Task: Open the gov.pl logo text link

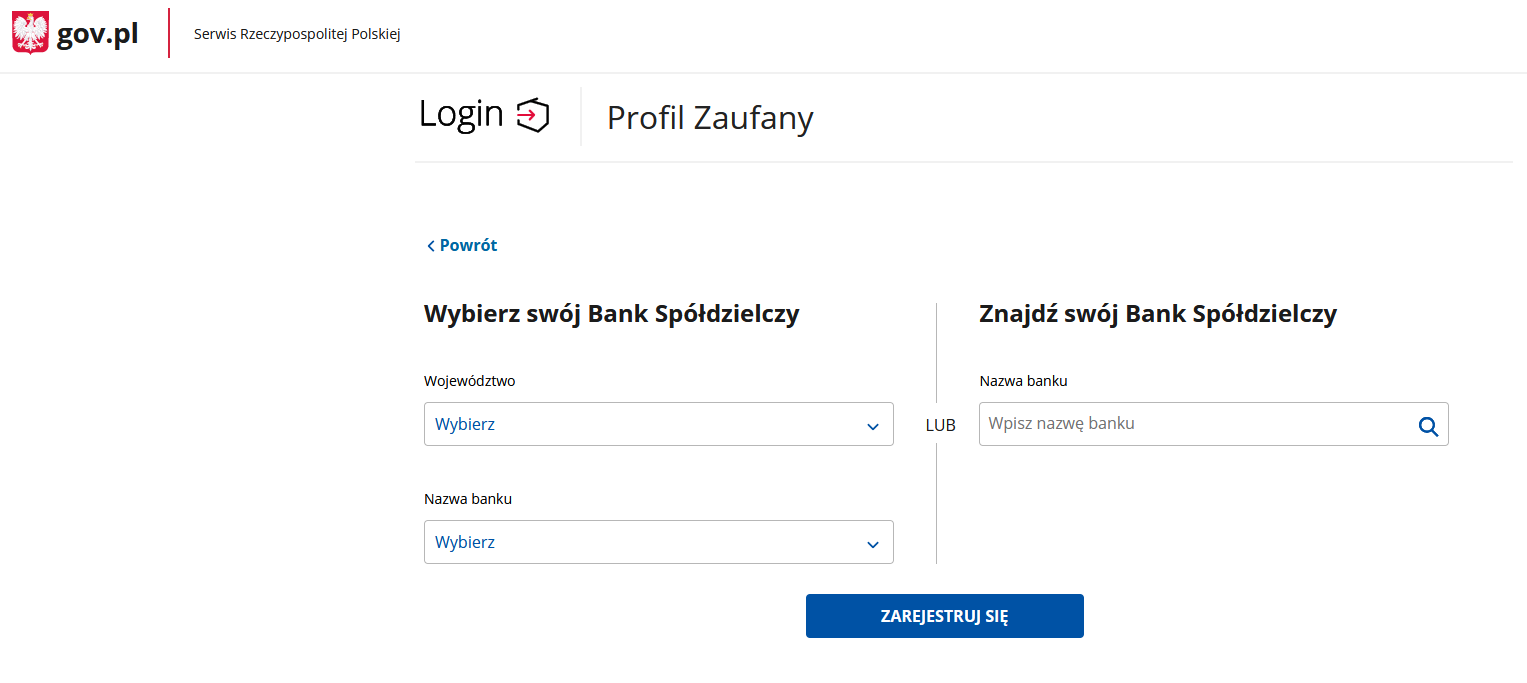Action: coord(97,35)
